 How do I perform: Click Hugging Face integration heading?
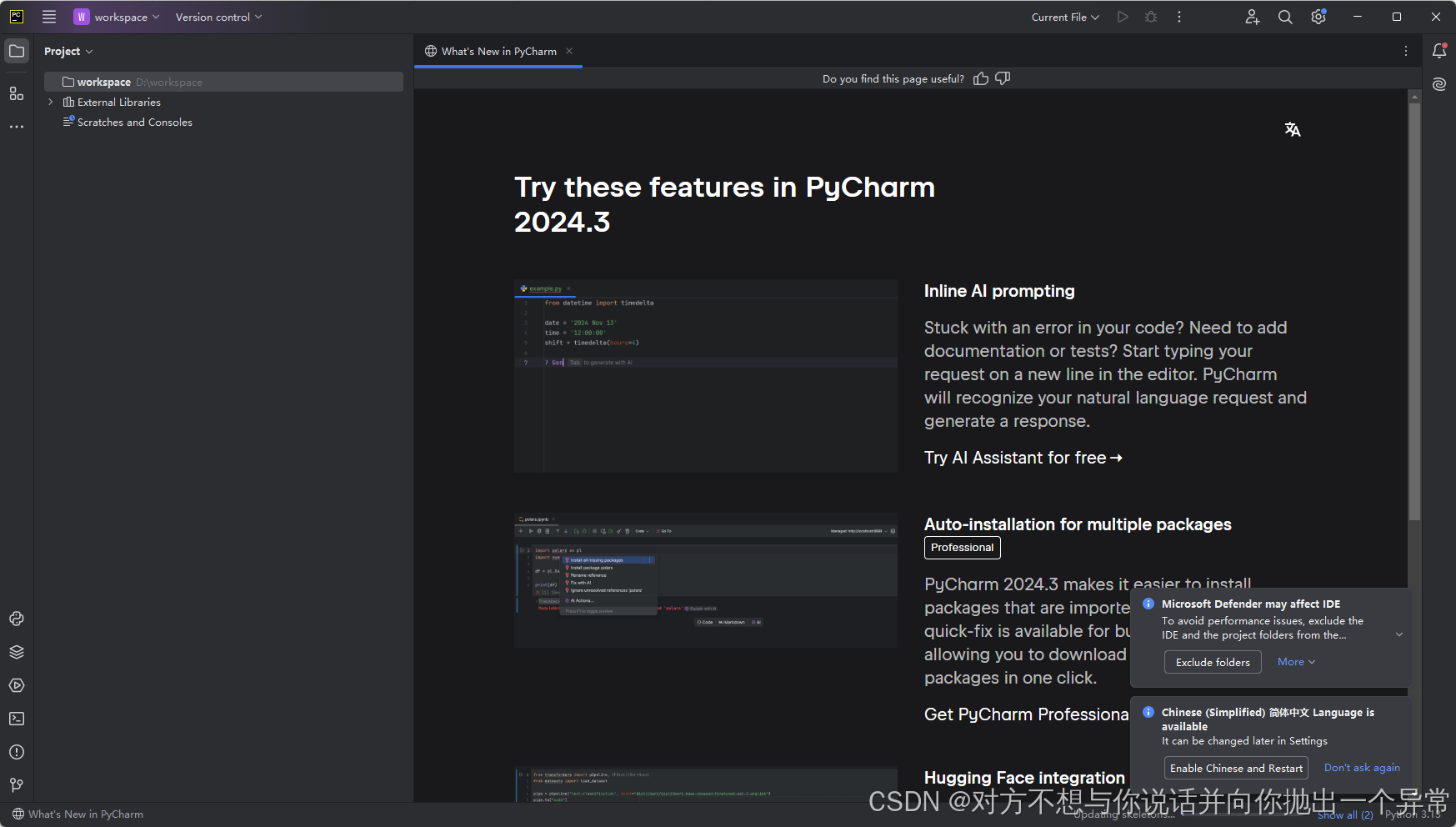pos(1024,778)
